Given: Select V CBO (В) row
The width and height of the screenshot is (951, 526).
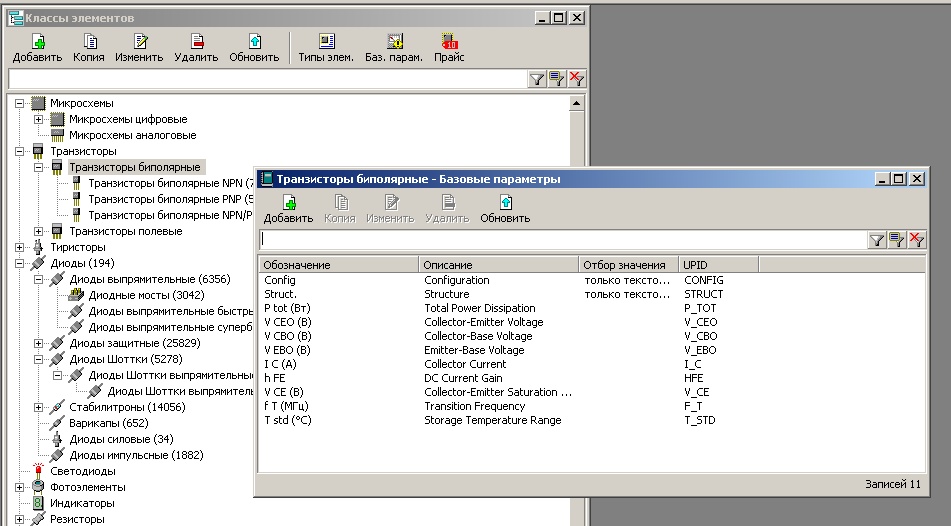Looking at the screenshot, I should 591,336.
